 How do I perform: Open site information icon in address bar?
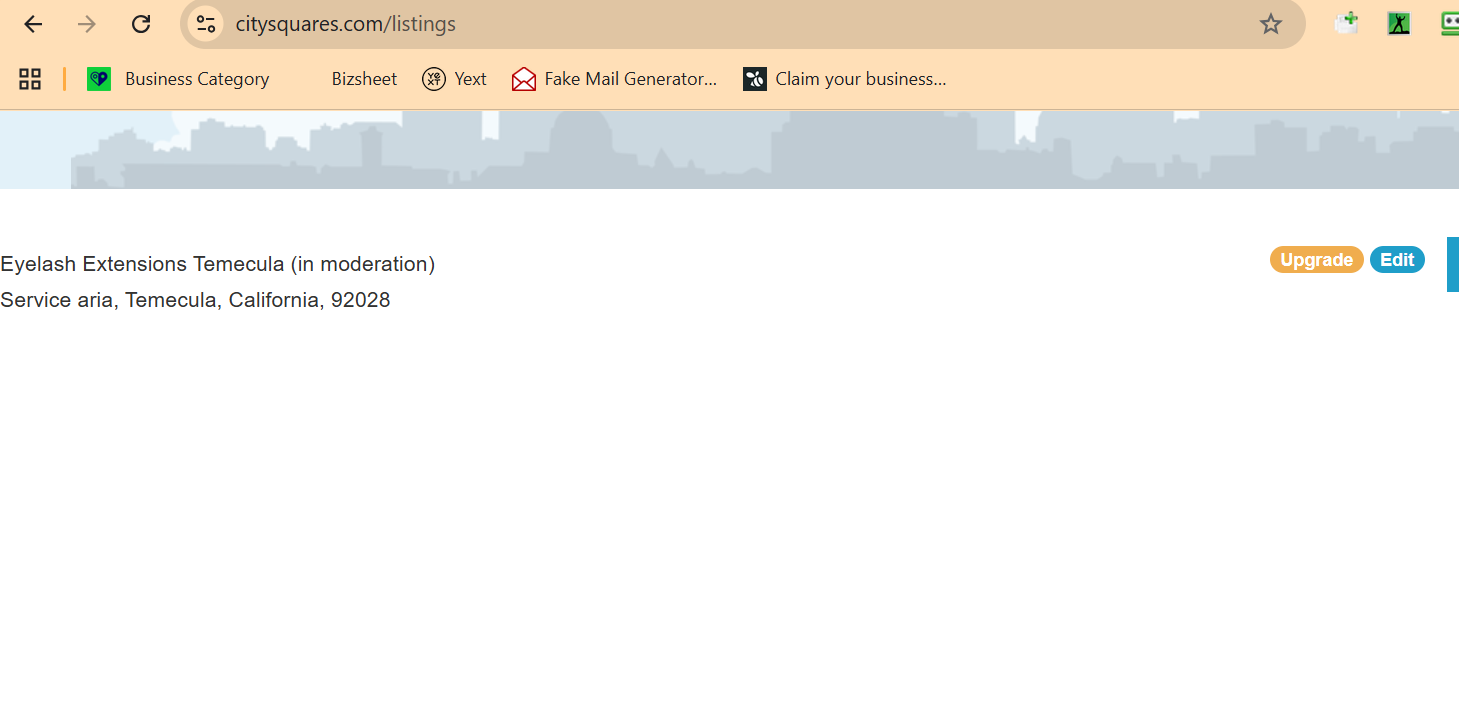[x=205, y=24]
